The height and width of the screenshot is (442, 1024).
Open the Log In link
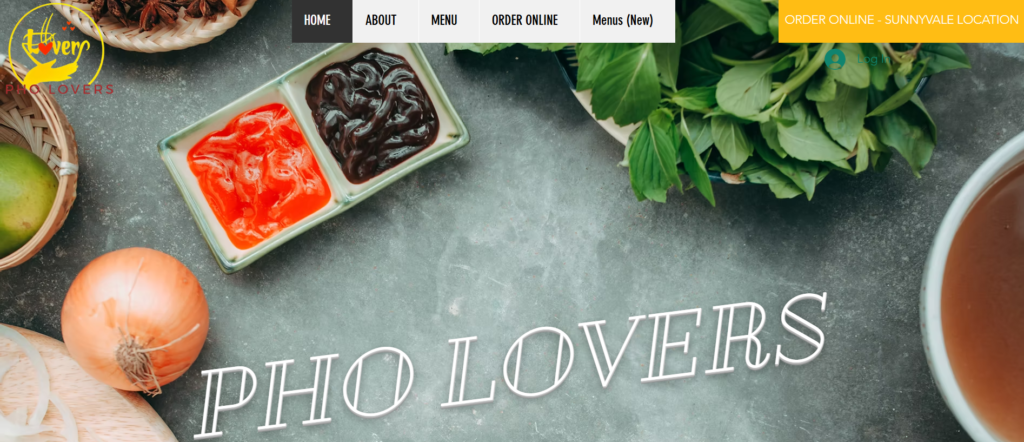click(872, 59)
